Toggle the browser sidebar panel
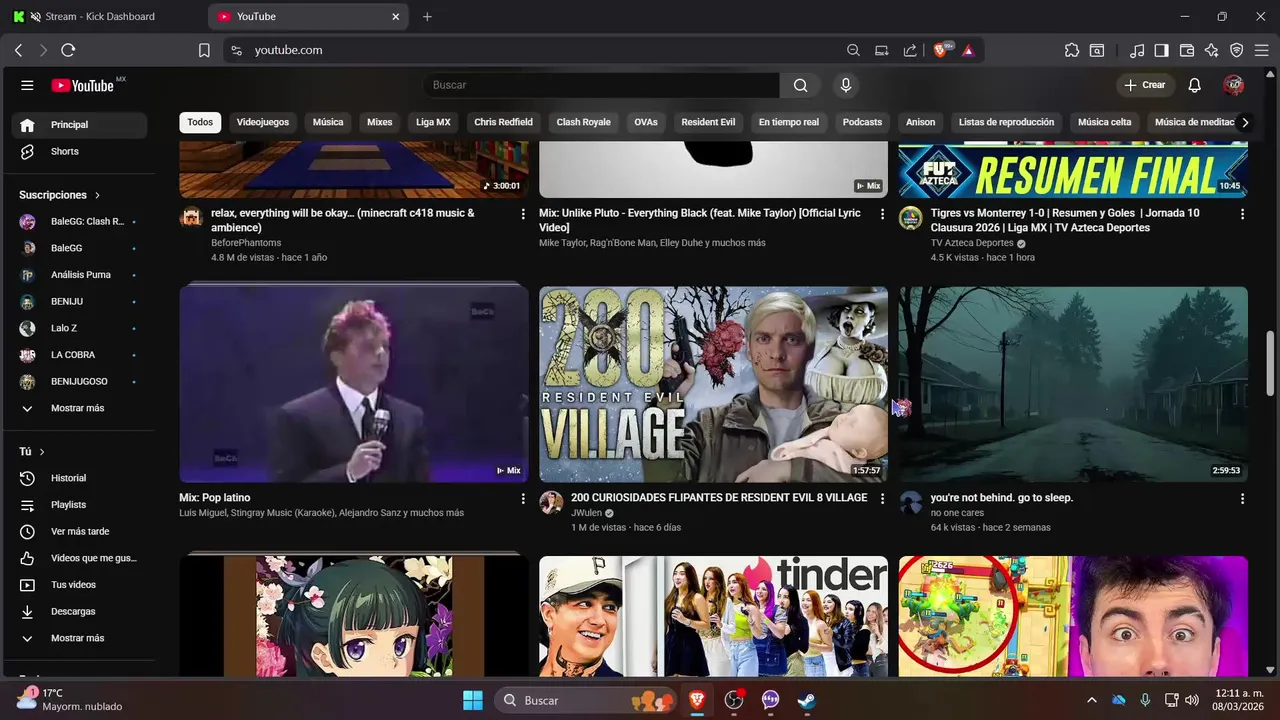 (1161, 50)
